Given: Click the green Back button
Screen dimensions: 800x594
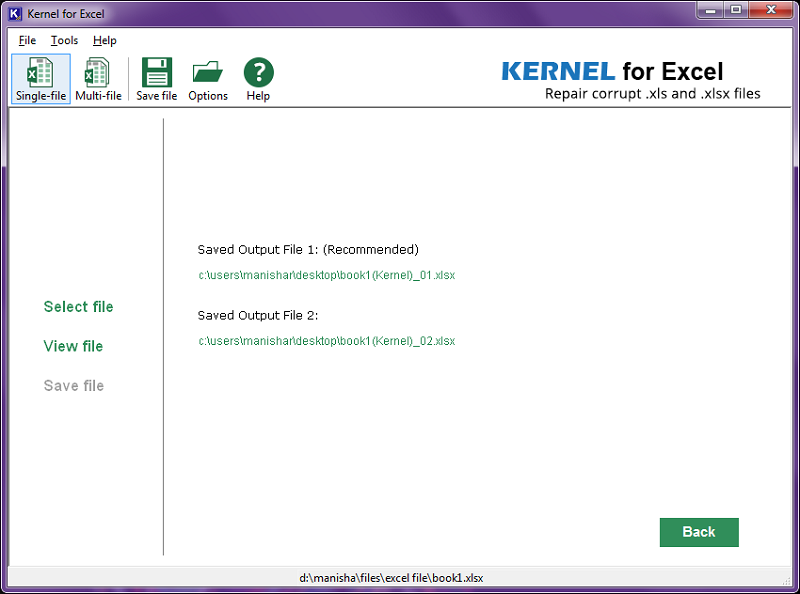Looking at the screenshot, I should tap(699, 532).
